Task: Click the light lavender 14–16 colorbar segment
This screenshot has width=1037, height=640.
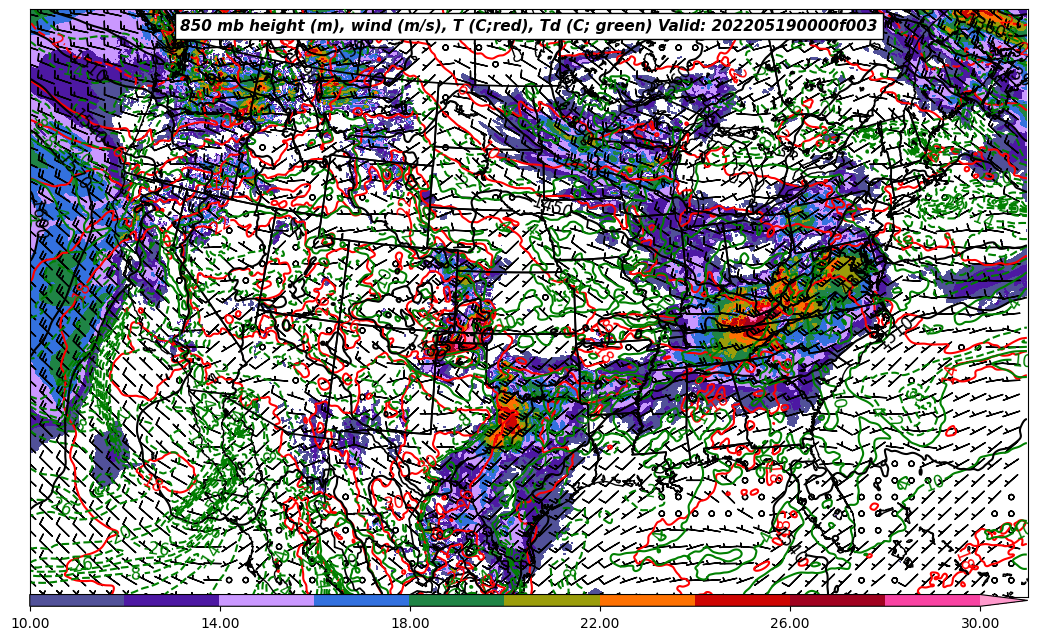Action: pos(267,600)
